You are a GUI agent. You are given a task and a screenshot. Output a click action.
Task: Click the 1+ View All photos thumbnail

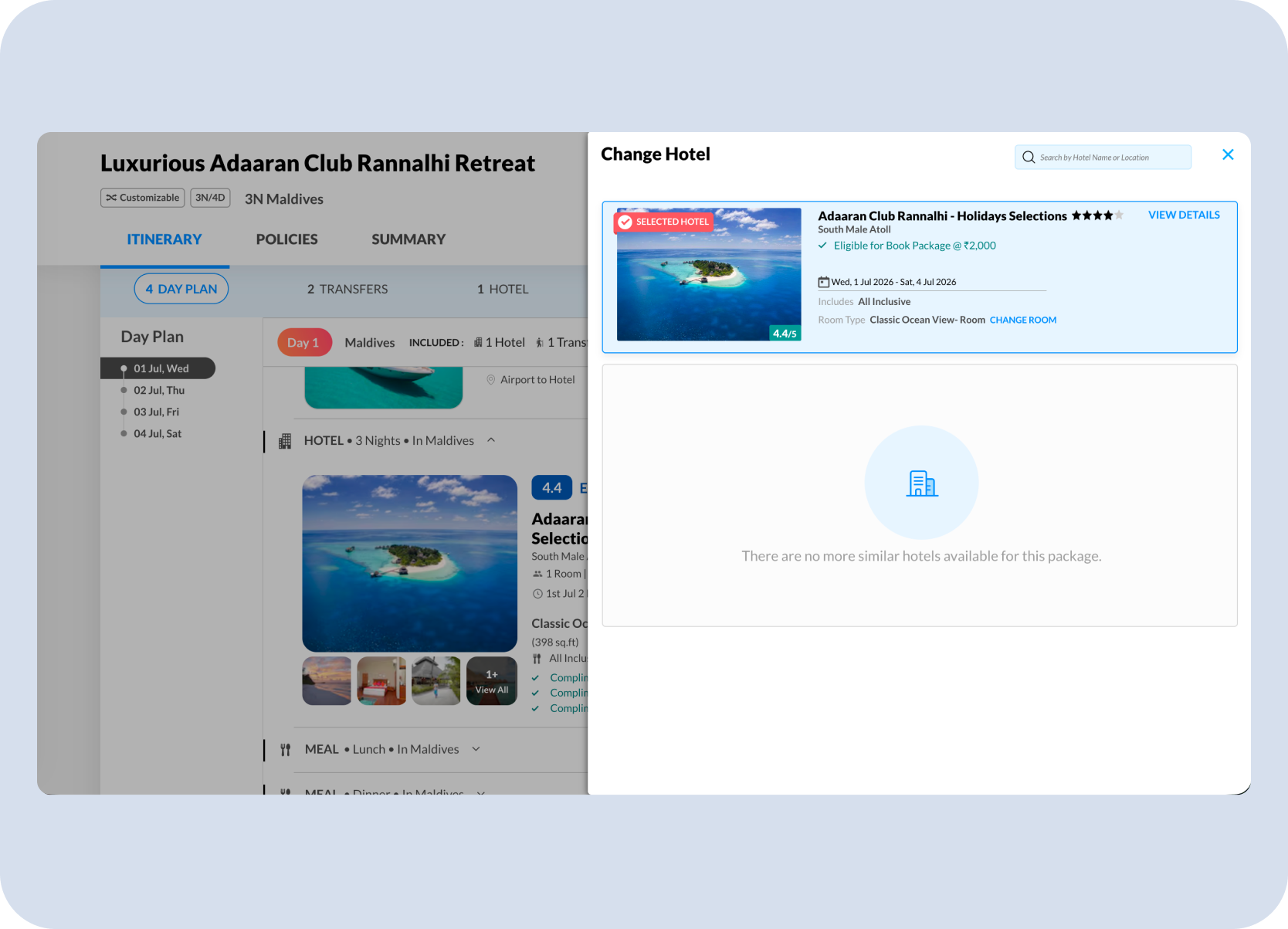[492, 680]
